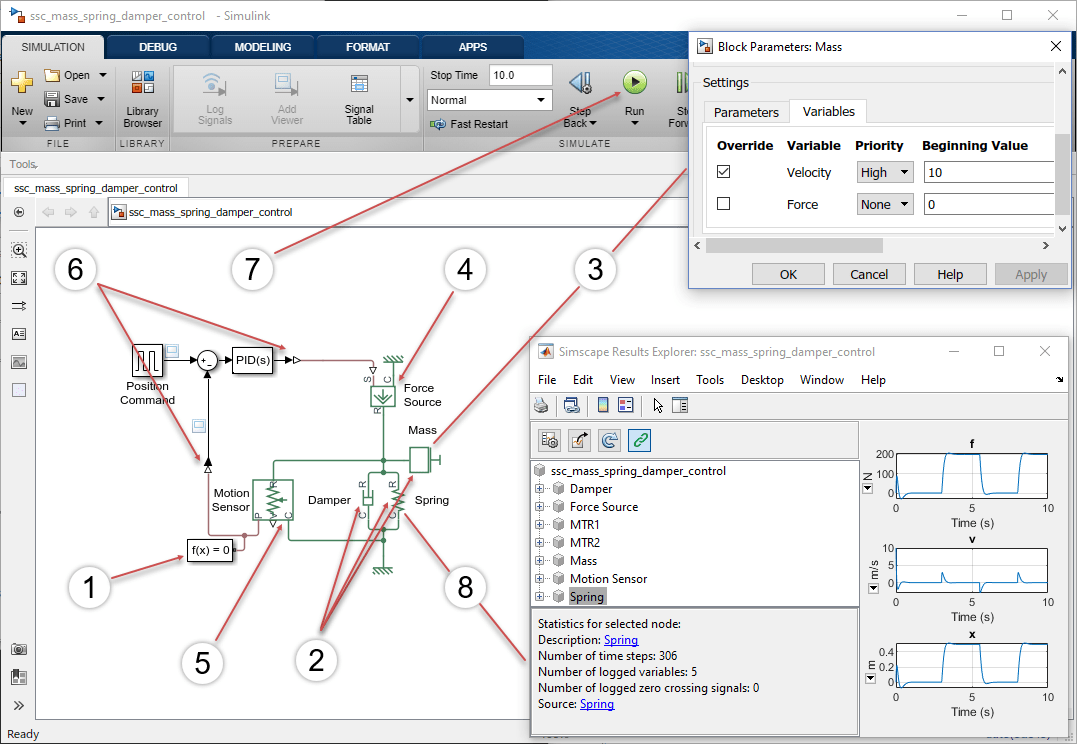The height and width of the screenshot is (744, 1077).
Task: Expand the Prepare gallery dropdown arrow
Action: 410,100
